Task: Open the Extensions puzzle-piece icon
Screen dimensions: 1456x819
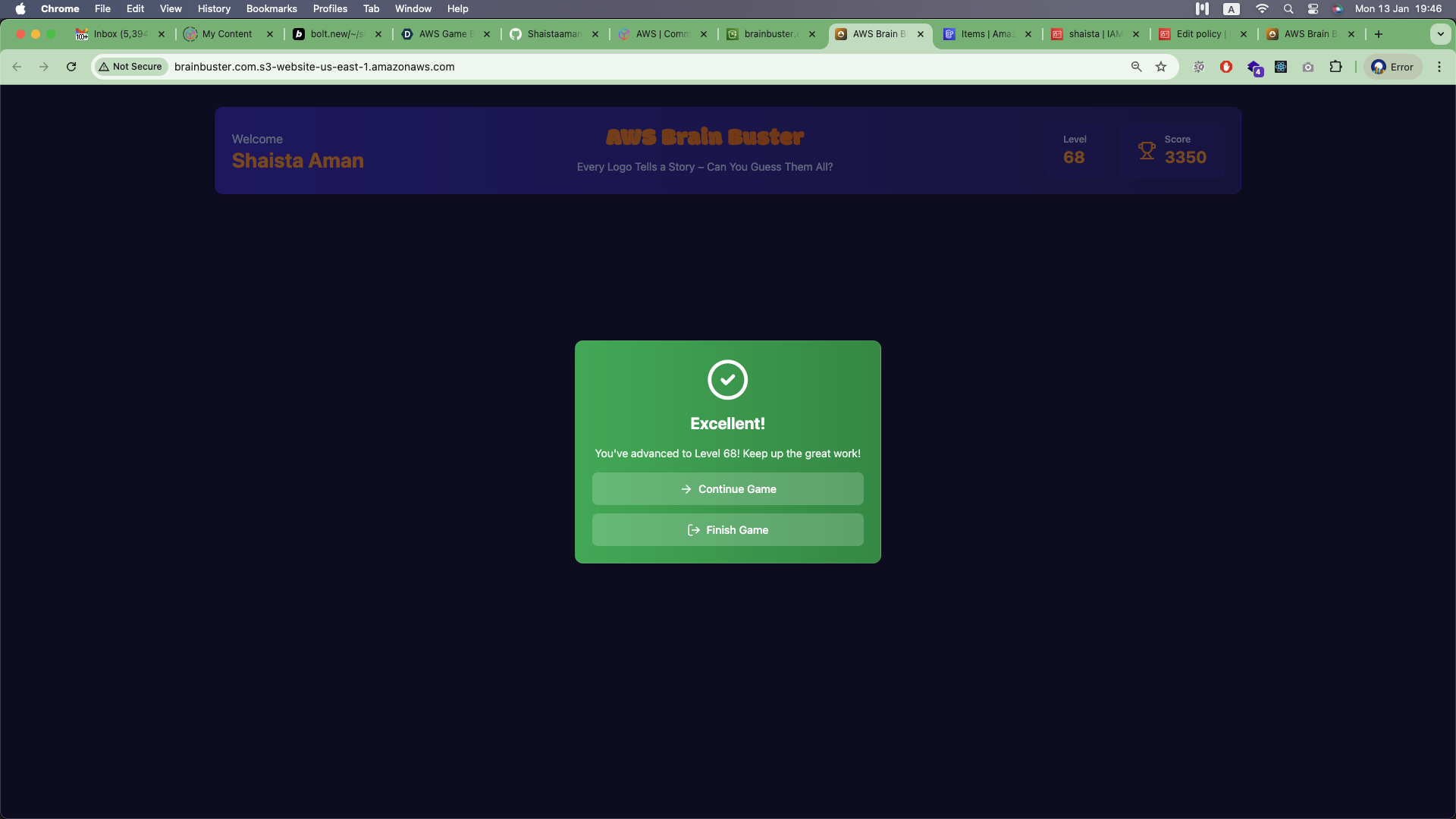Action: pyautogui.click(x=1335, y=67)
